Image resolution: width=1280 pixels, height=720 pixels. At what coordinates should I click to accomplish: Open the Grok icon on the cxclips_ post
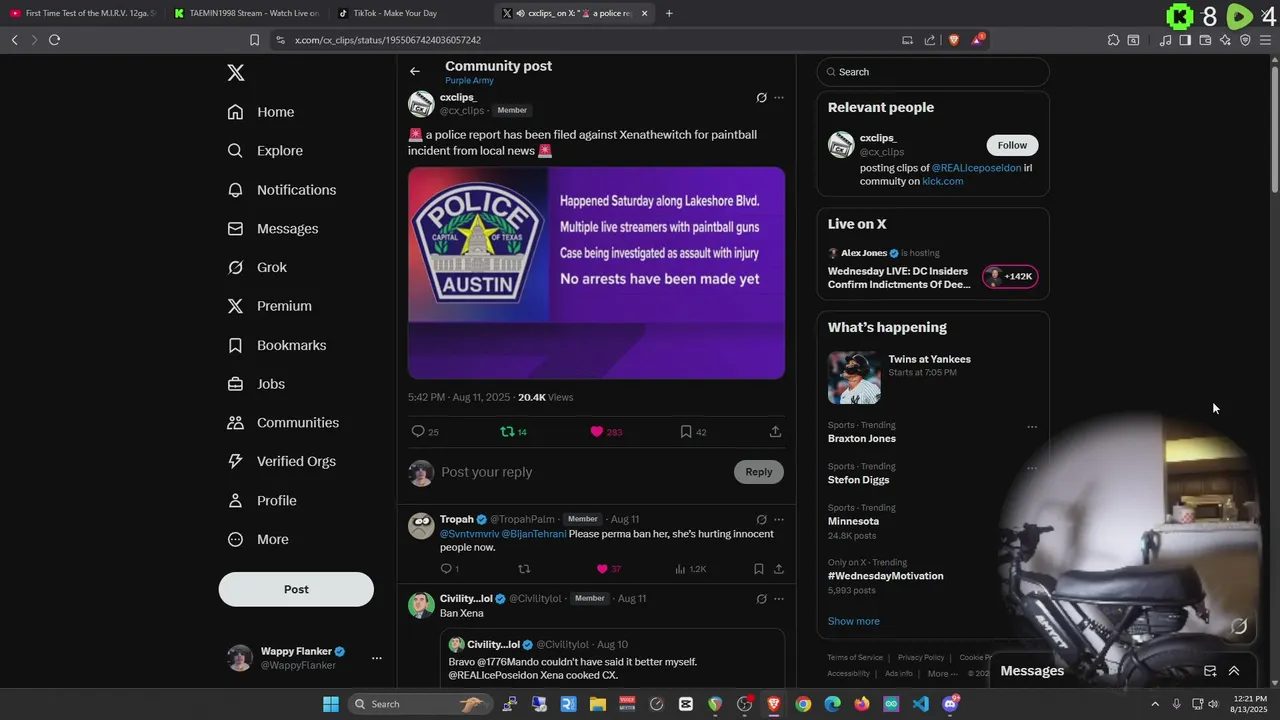(761, 98)
